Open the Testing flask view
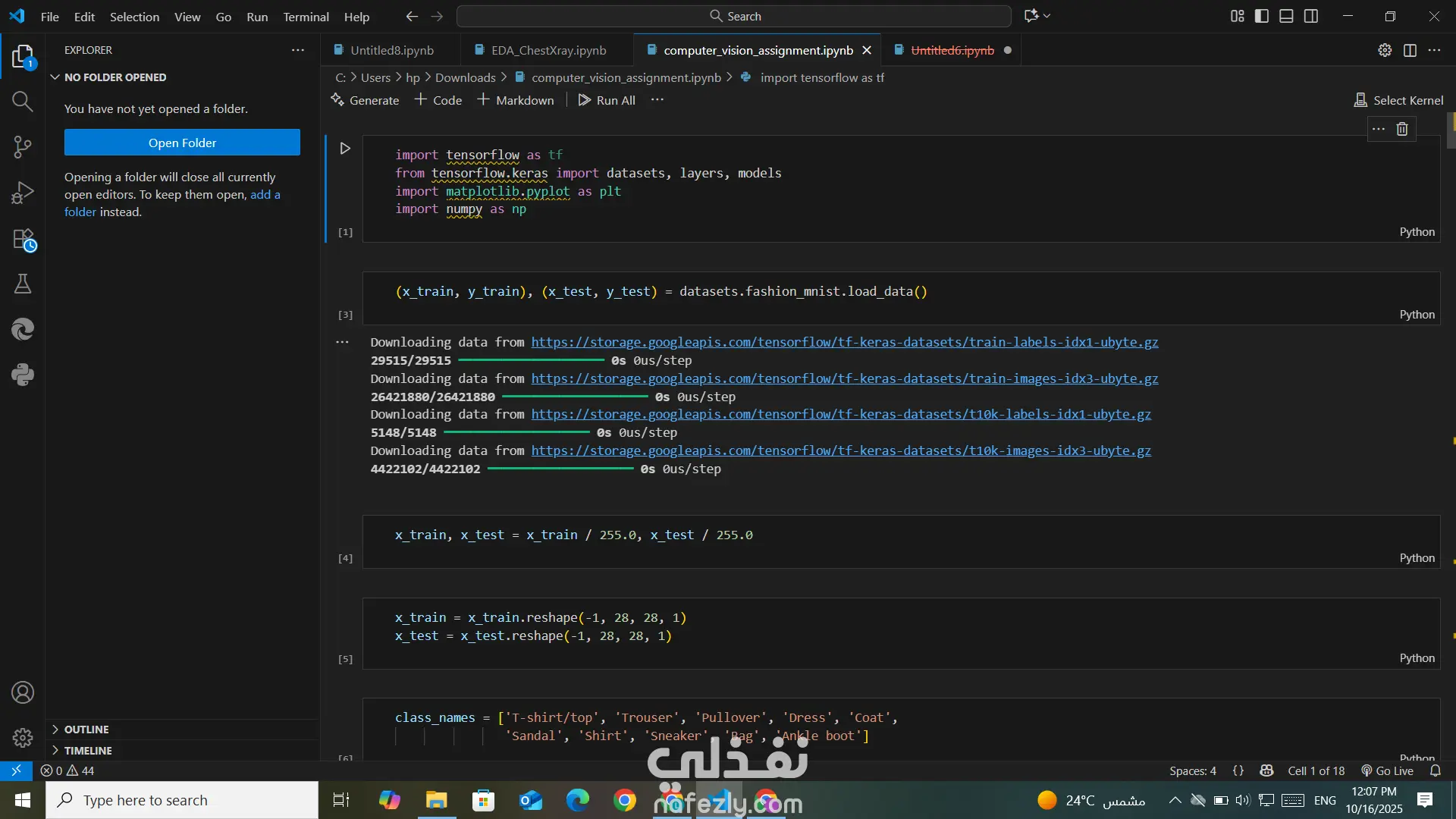The height and width of the screenshot is (819, 1456). click(x=22, y=284)
